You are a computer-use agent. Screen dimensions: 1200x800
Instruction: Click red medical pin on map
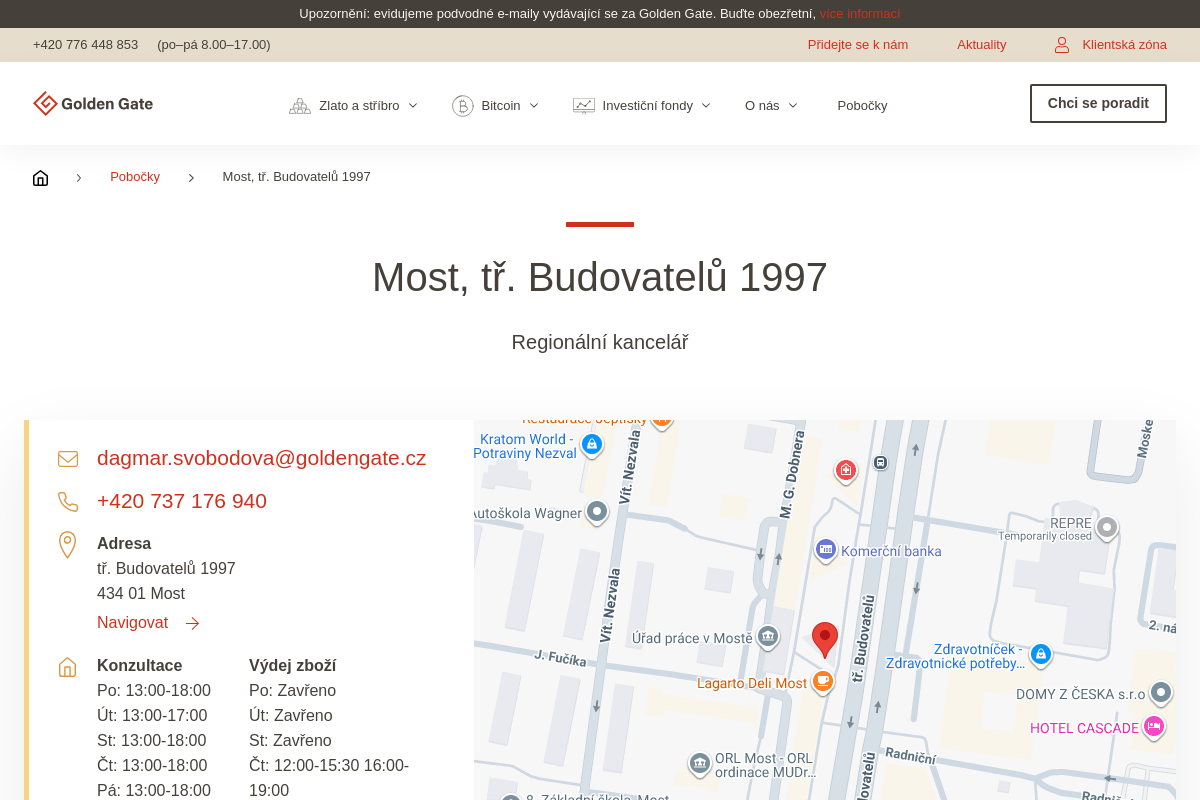(x=846, y=470)
